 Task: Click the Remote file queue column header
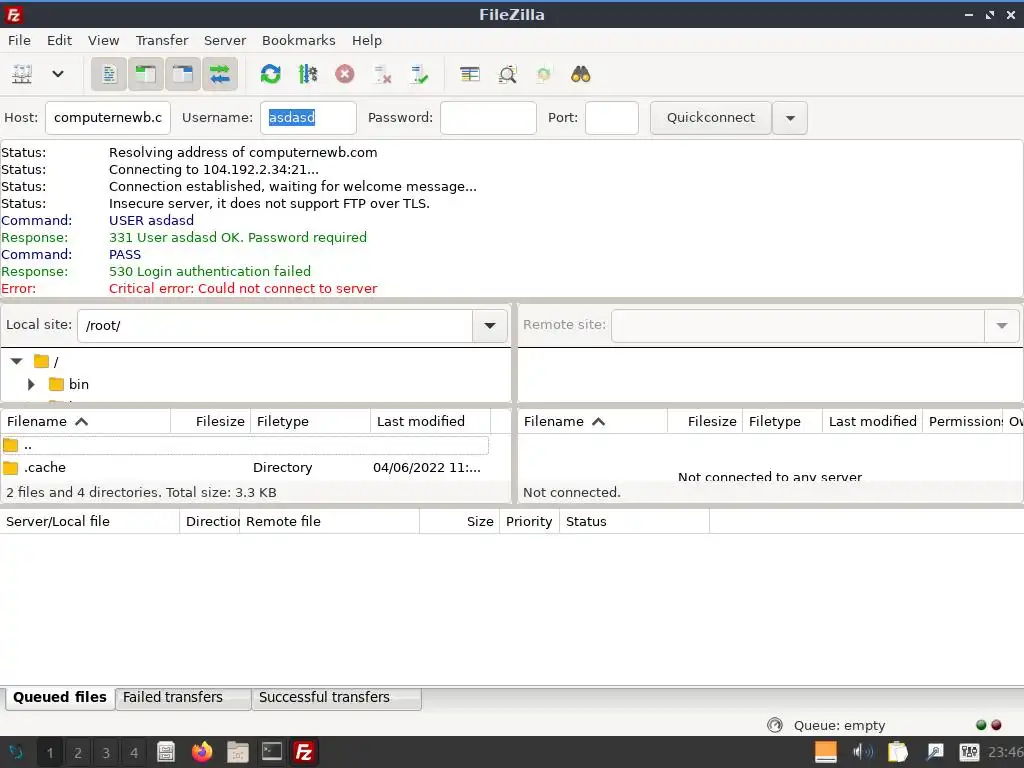pos(329,521)
